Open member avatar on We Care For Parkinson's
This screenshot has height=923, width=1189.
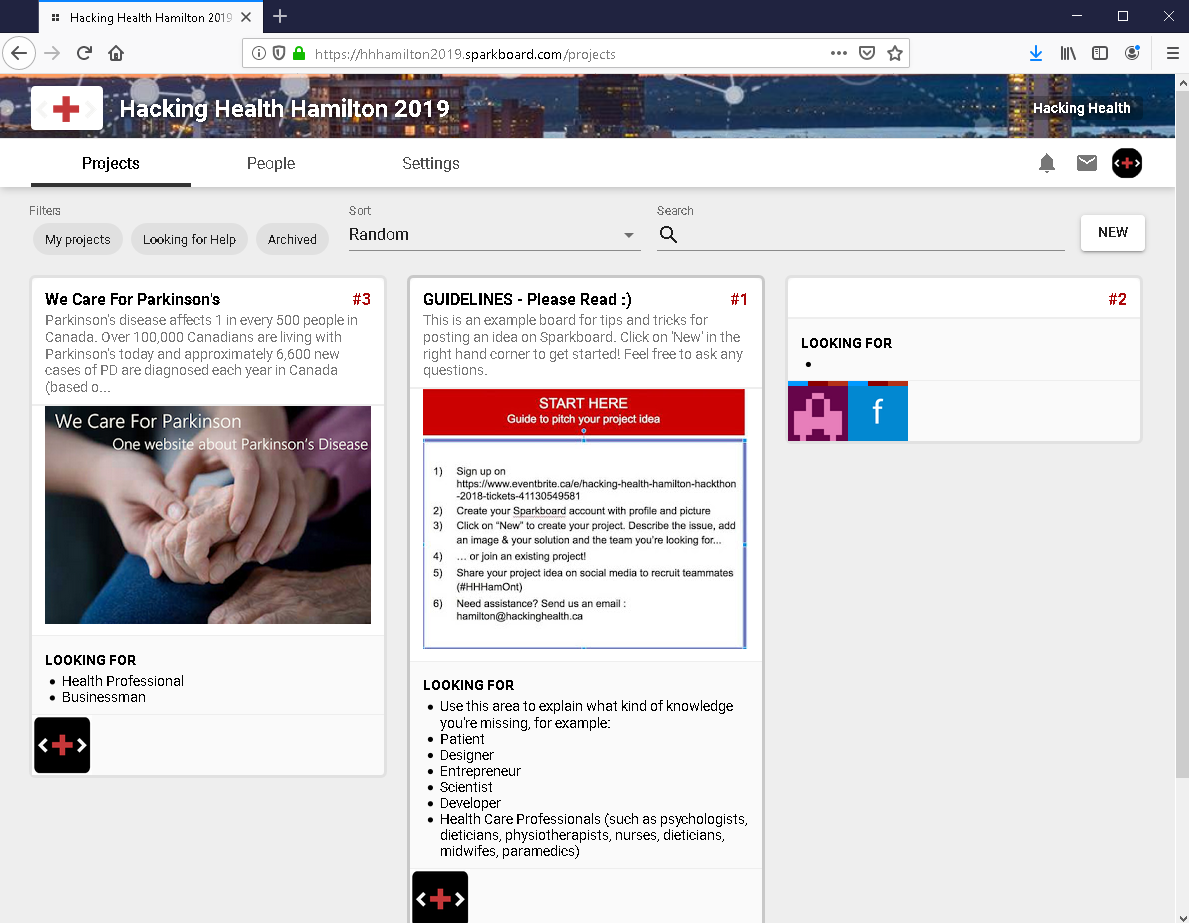pos(62,745)
